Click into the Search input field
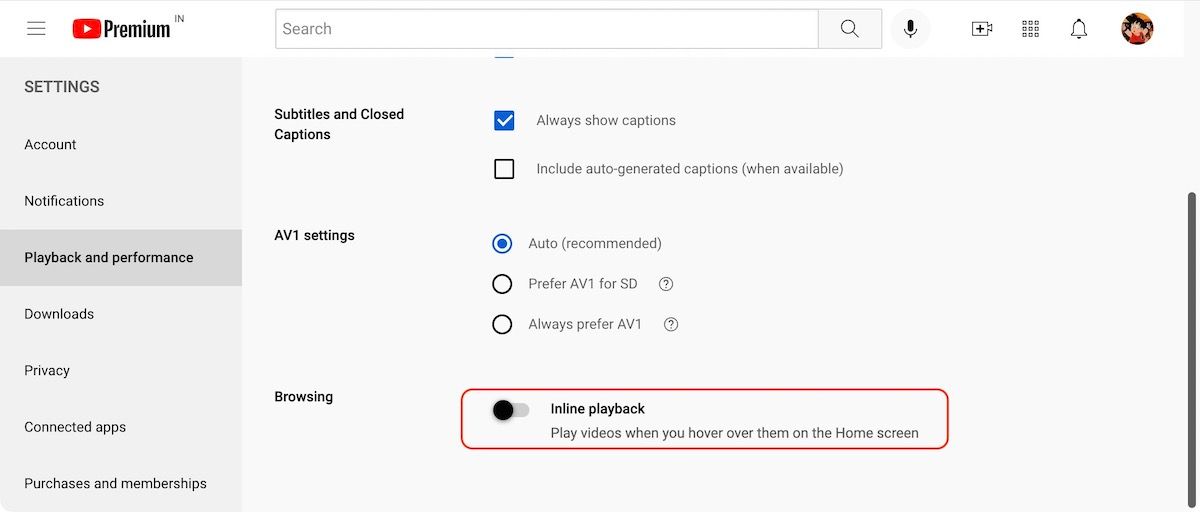Image resolution: width=1200 pixels, height=512 pixels. (545, 29)
